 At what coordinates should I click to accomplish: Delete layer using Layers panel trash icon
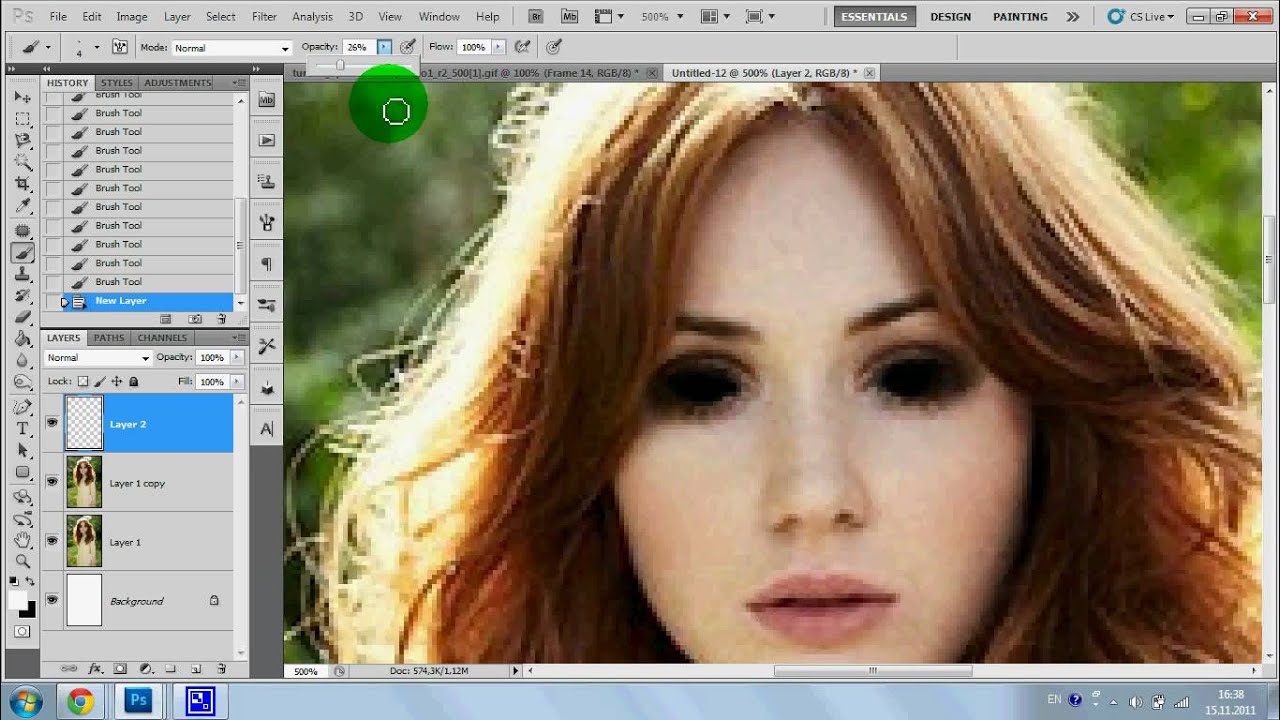pyautogui.click(x=221, y=668)
